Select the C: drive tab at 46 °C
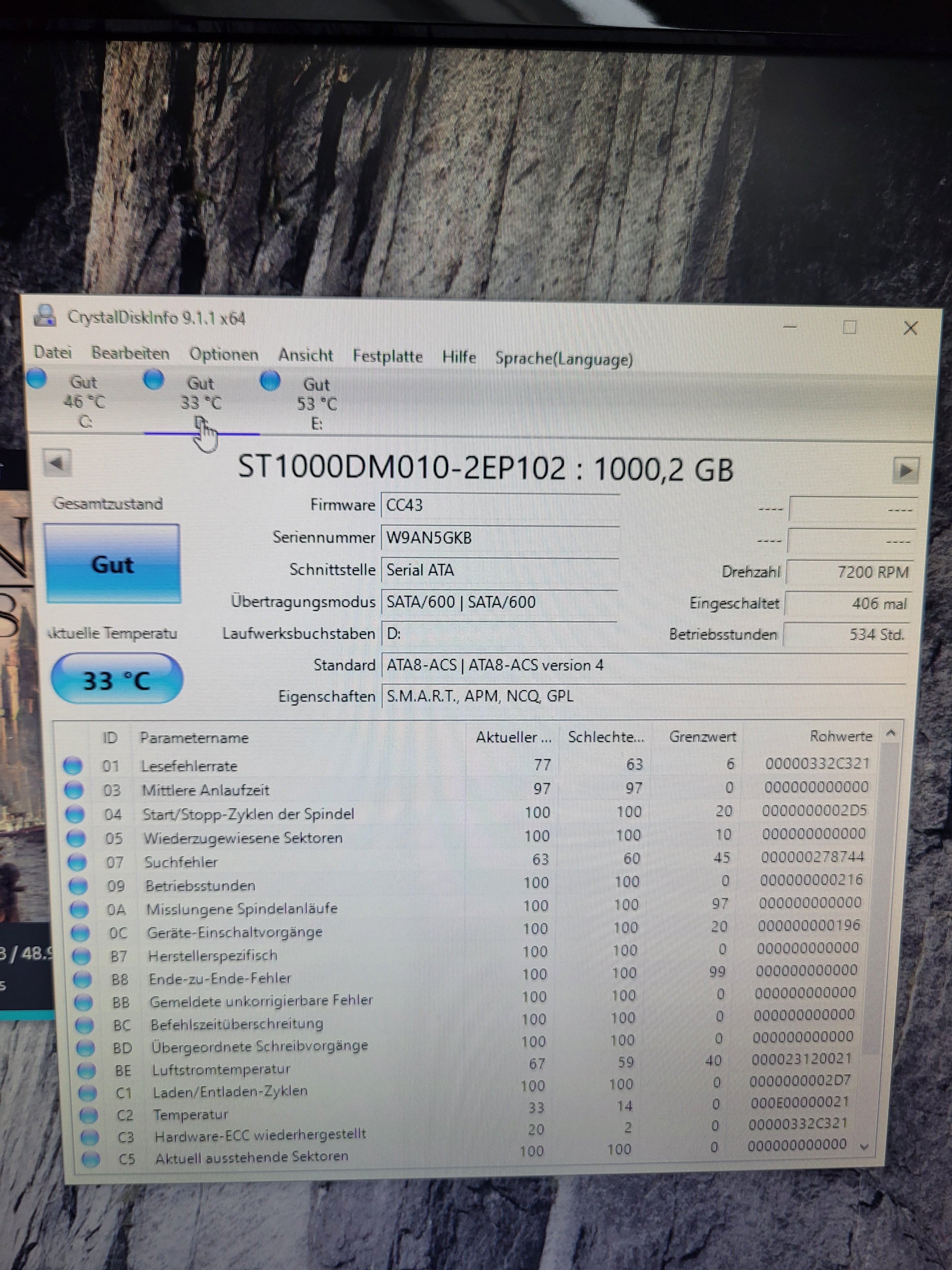 pos(84,402)
